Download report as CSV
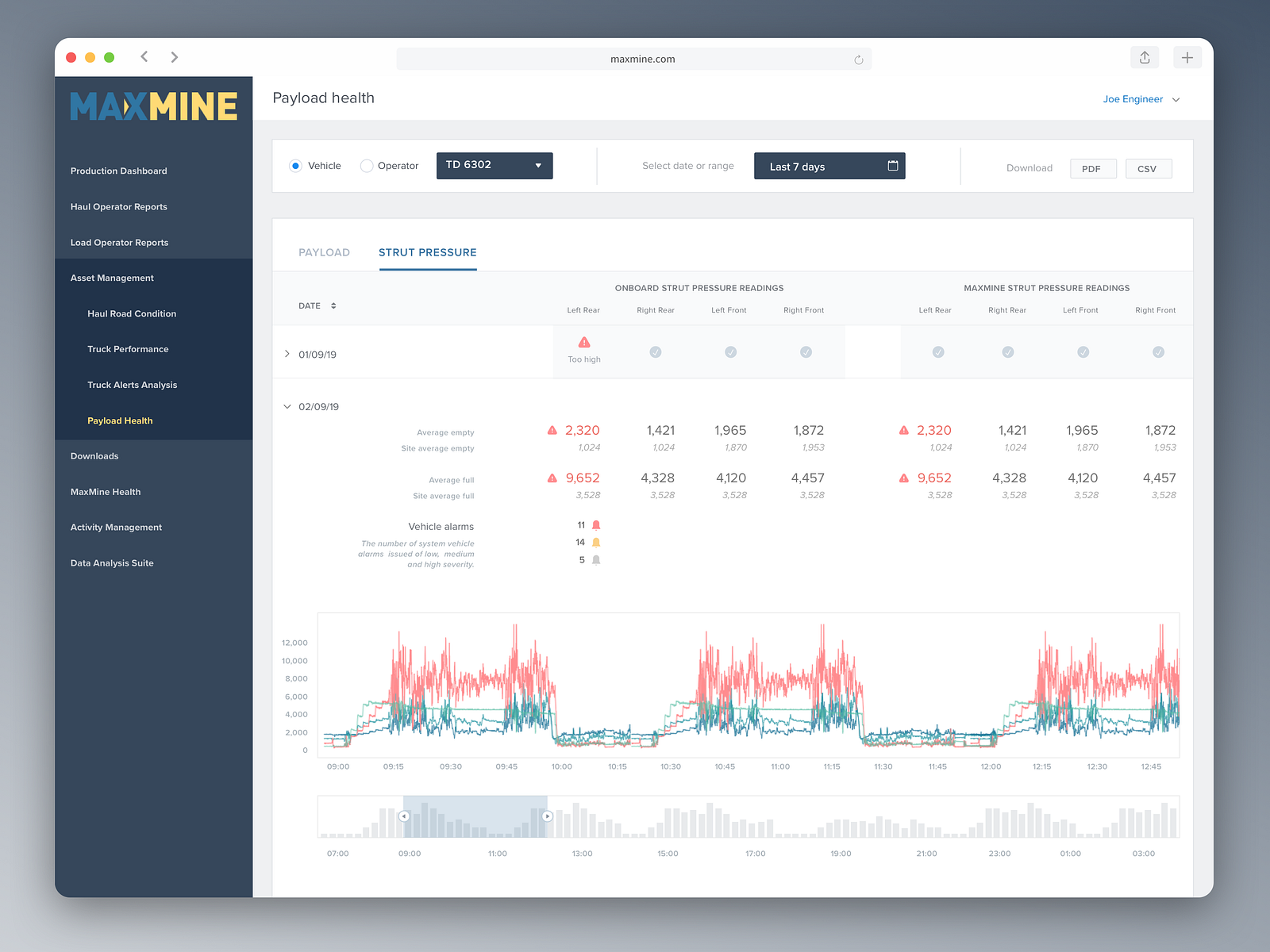 tap(1149, 168)
